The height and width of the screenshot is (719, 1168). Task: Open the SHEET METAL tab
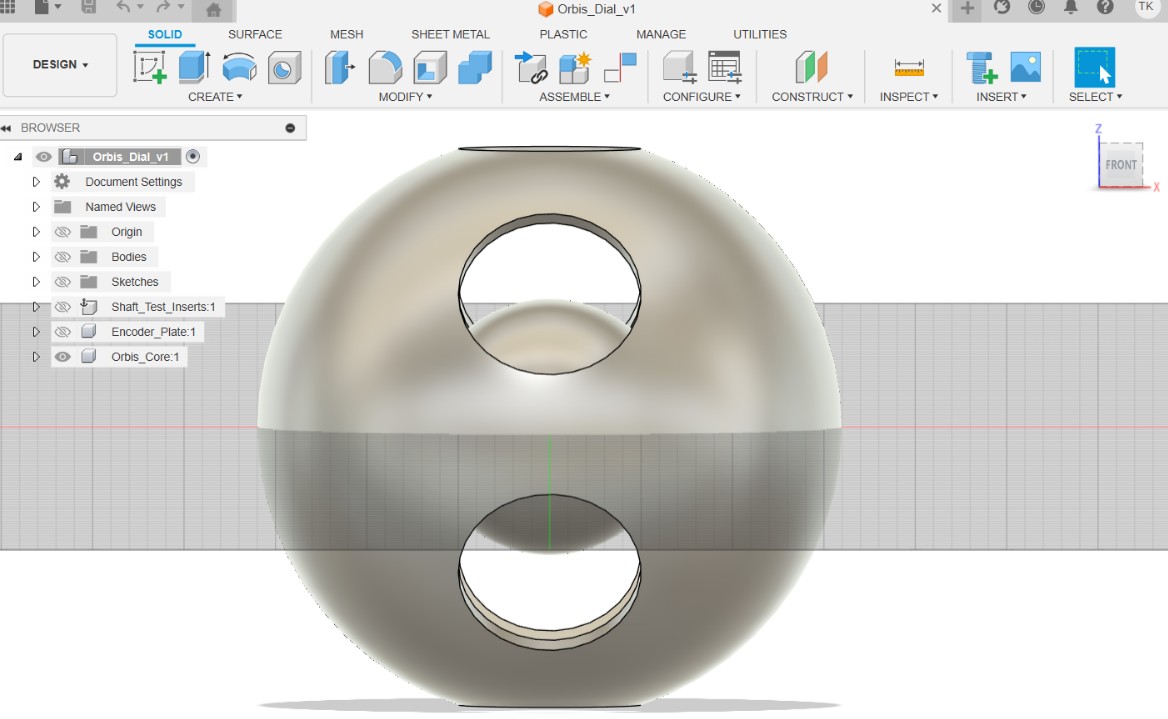[450, 34]
